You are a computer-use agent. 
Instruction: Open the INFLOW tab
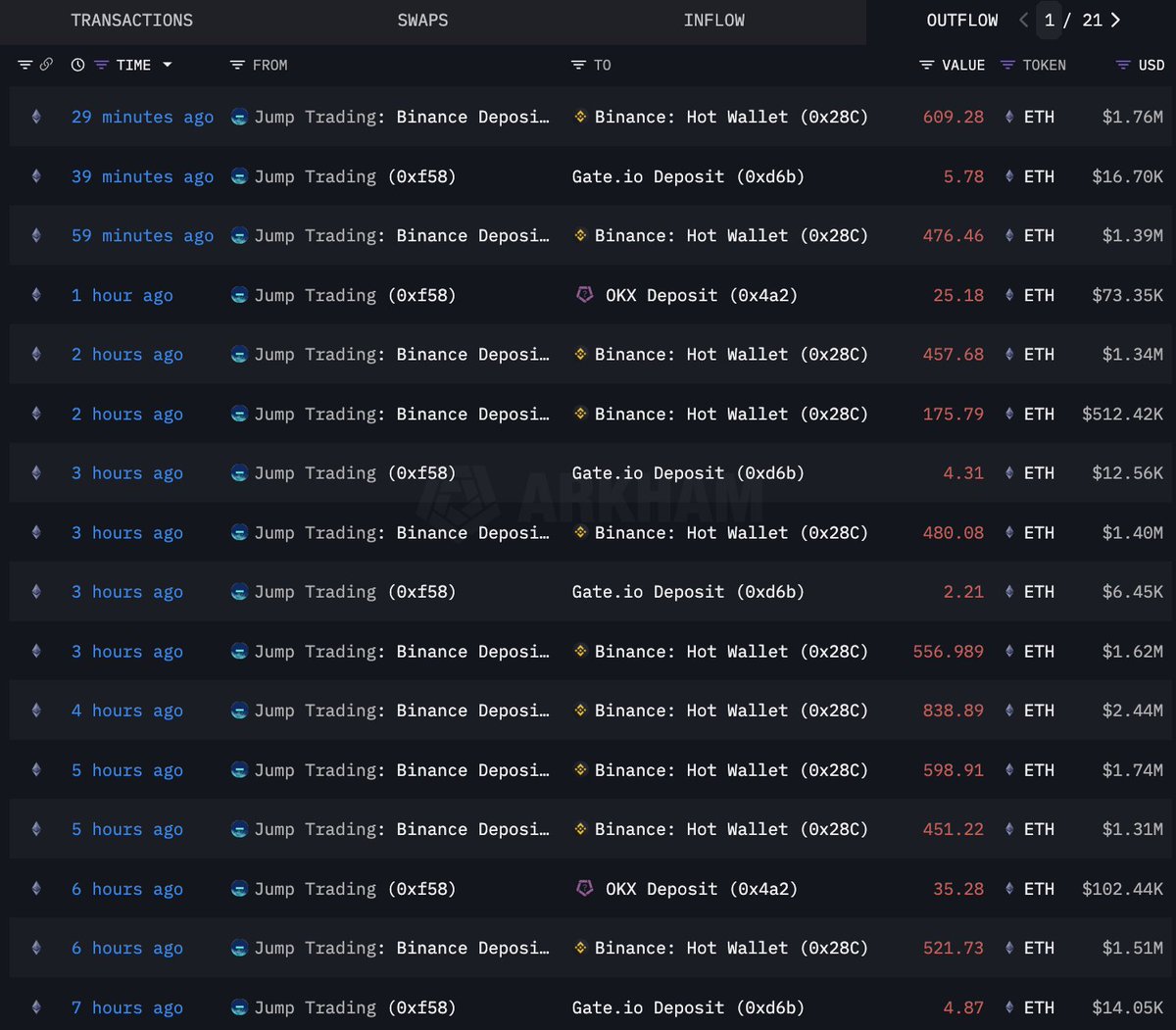[x=713, y=20]
